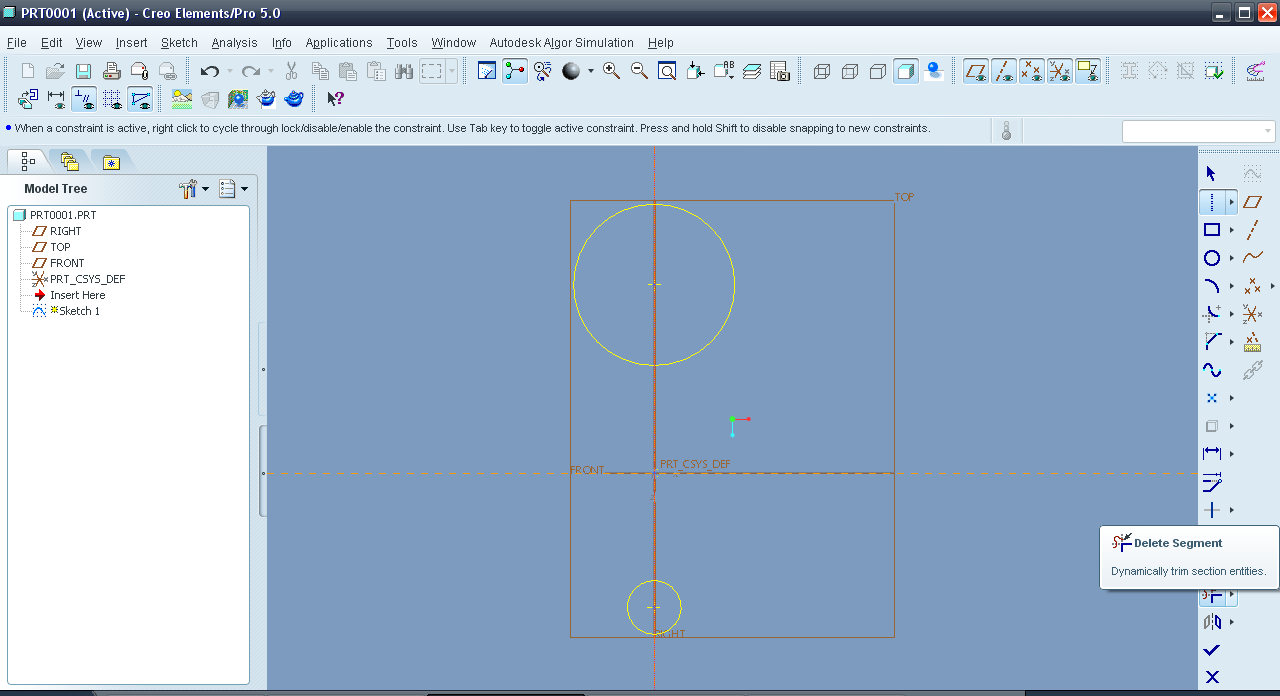The image size is (1280, 696).
Task: Click the Delete Segment trim tool
Action: coord(1211,595)
